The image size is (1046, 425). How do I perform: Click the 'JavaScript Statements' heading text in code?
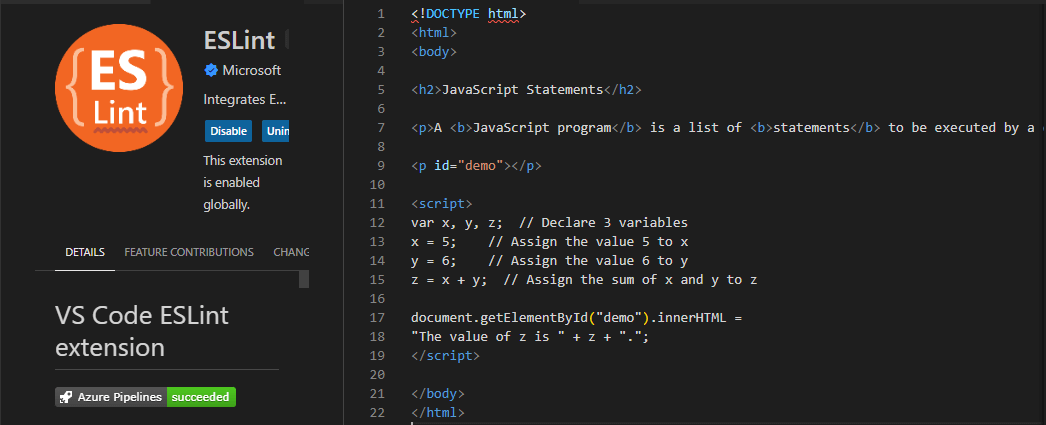522,89
